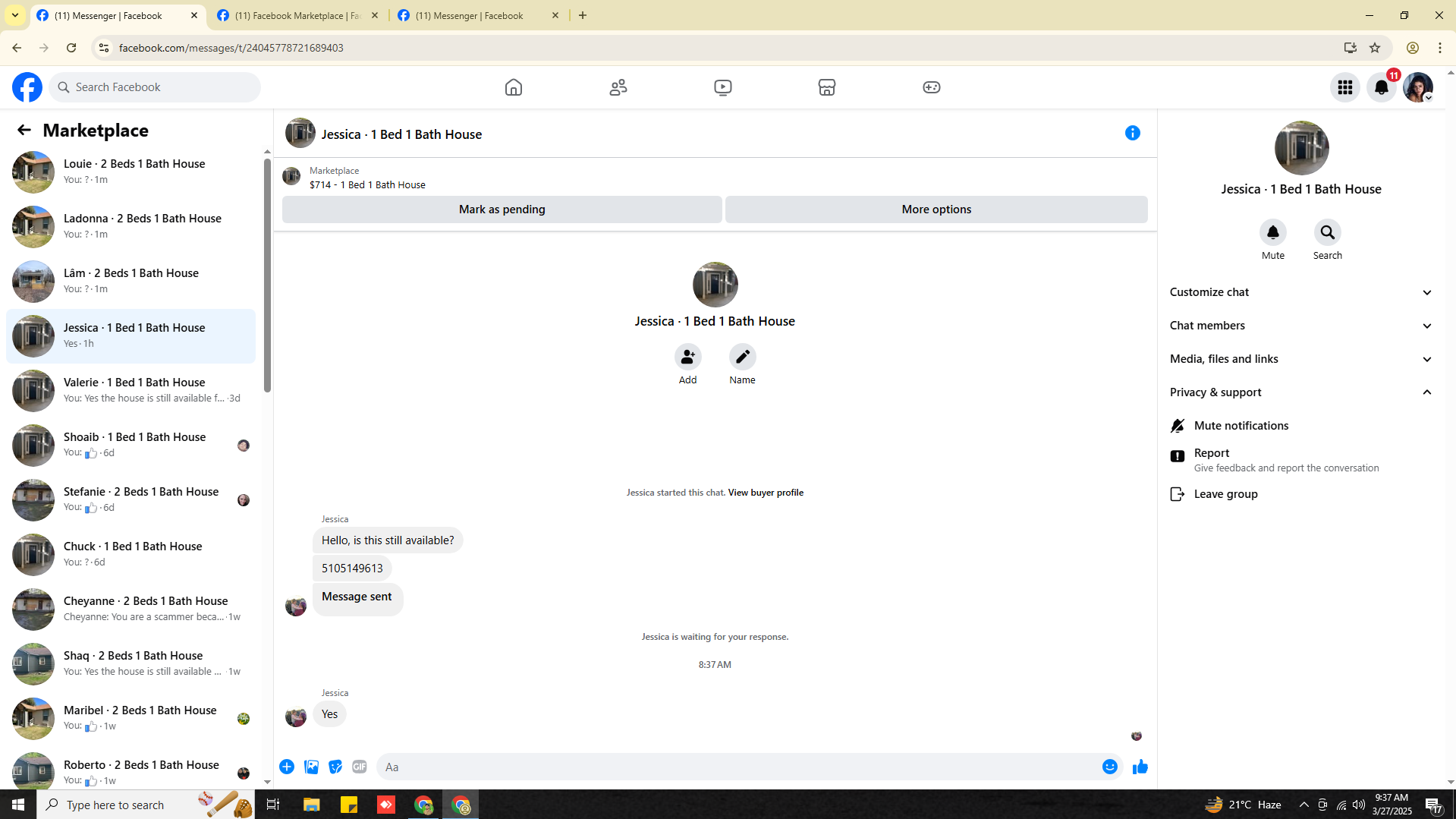Open Task View on the taskbar
Screen dimensions: 1456x819
[x=273, y=805]
